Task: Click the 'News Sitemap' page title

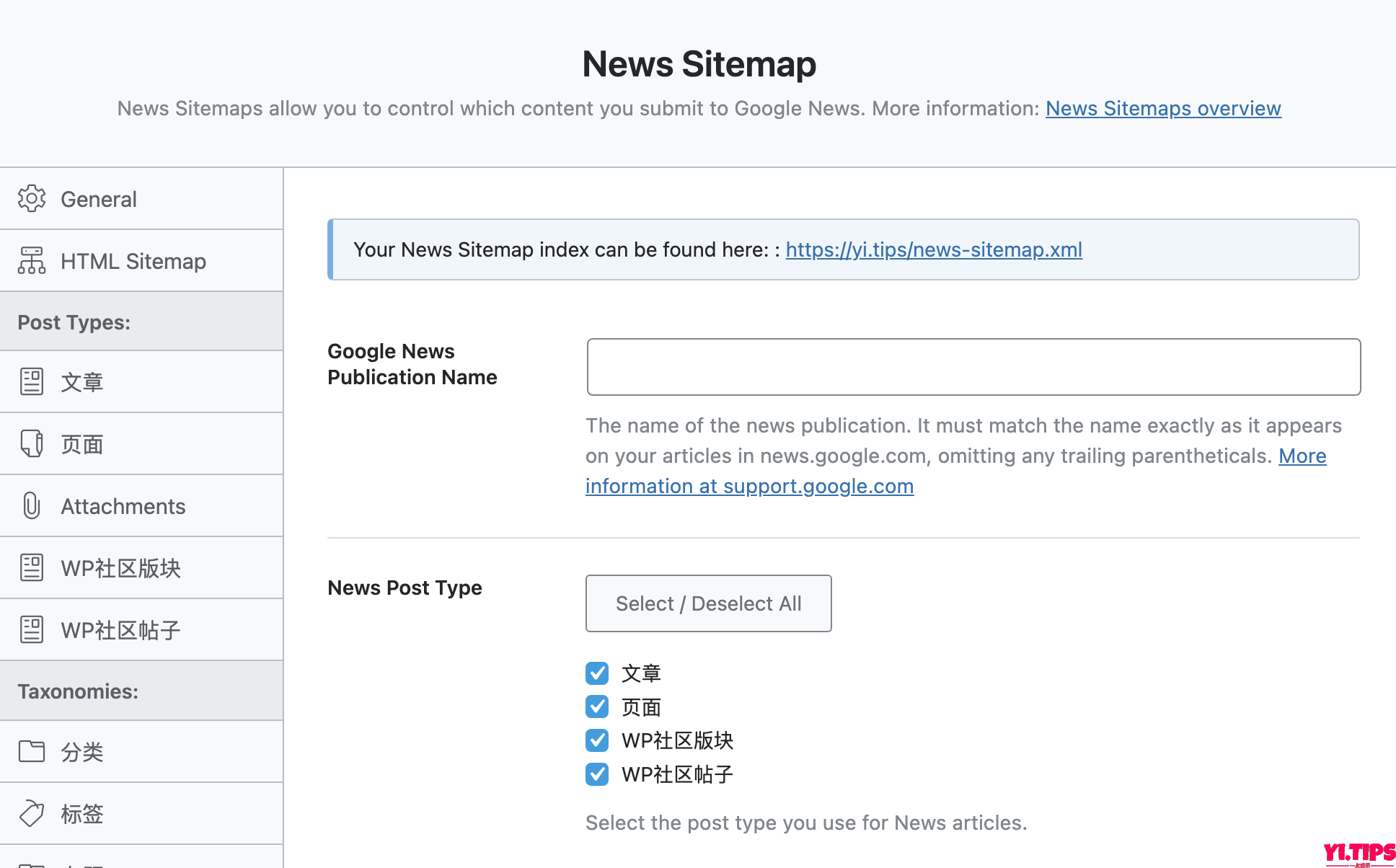Action: coord(699,63)
